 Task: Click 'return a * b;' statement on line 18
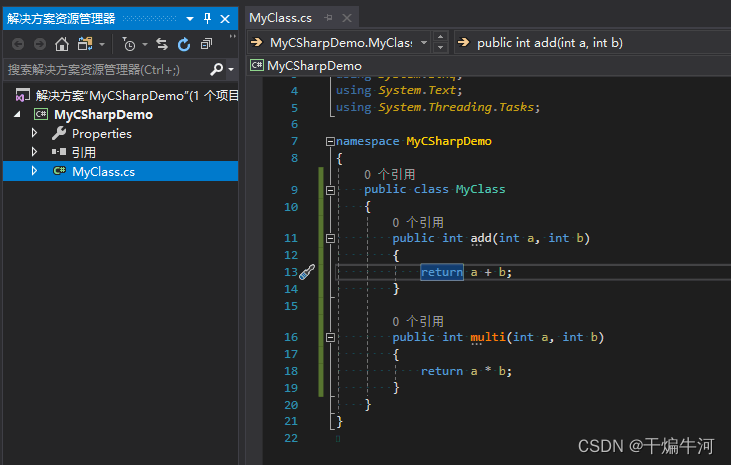pyautogui.click(x=466, y=371)
